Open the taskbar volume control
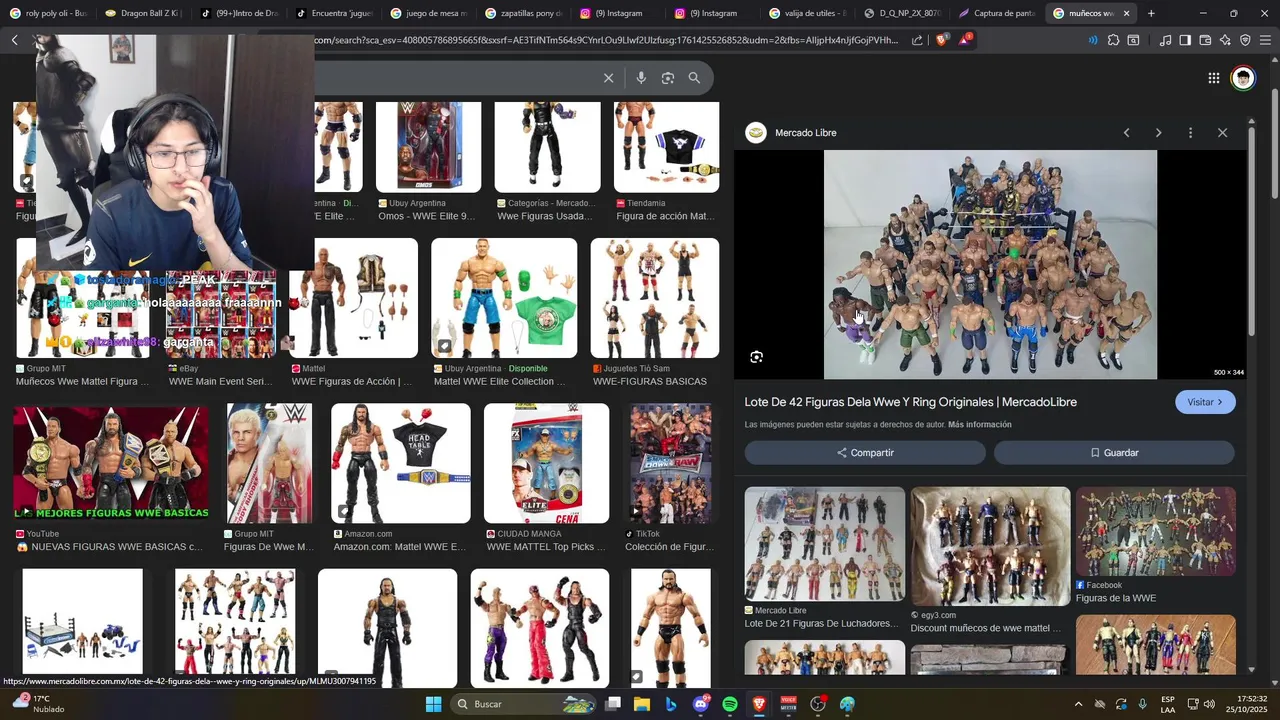 [x=1209, y=704]
